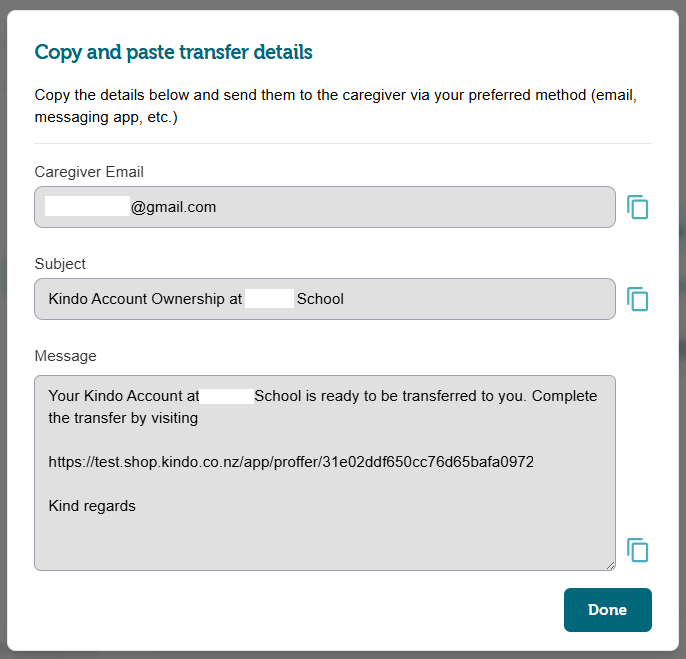The image size is (686, 659).
Task: Place cursor on "@gmail.com" text
Action: click(x=173, y=207)
